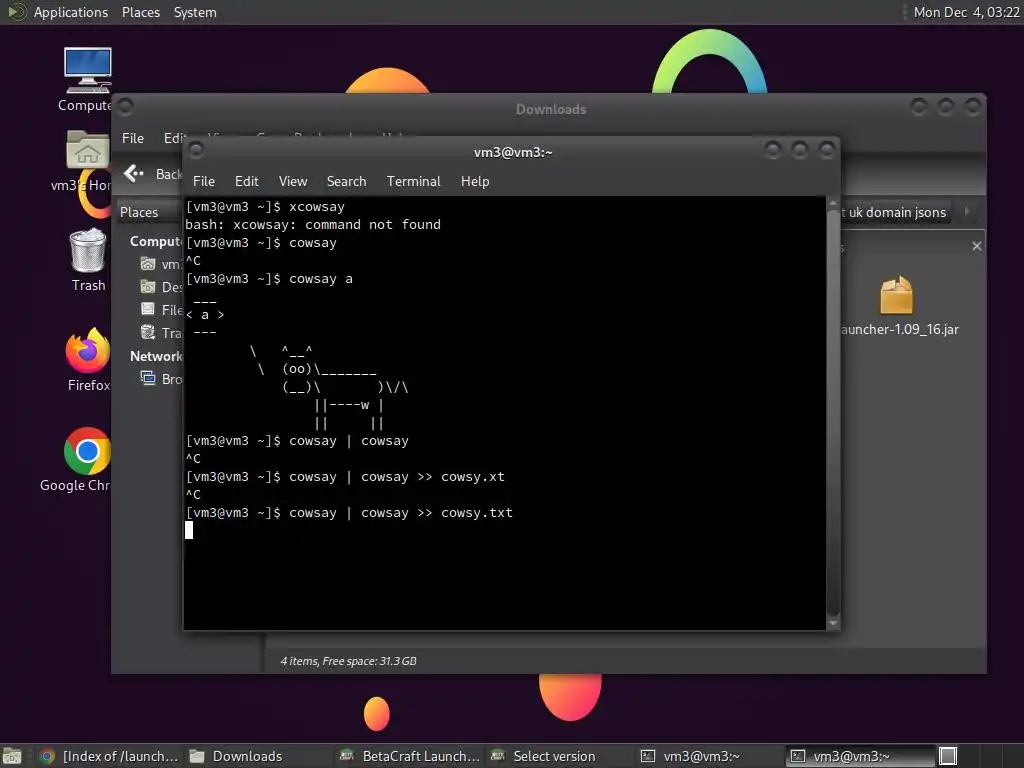Close the Downloads side pane with X

[x=976, y=246]
